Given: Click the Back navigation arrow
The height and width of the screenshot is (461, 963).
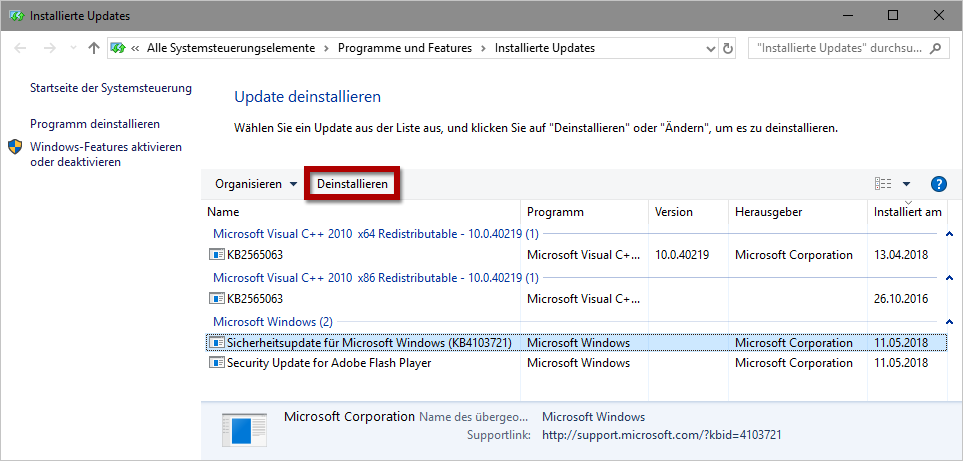Looking at the screenshot, I should pos(22,48).
